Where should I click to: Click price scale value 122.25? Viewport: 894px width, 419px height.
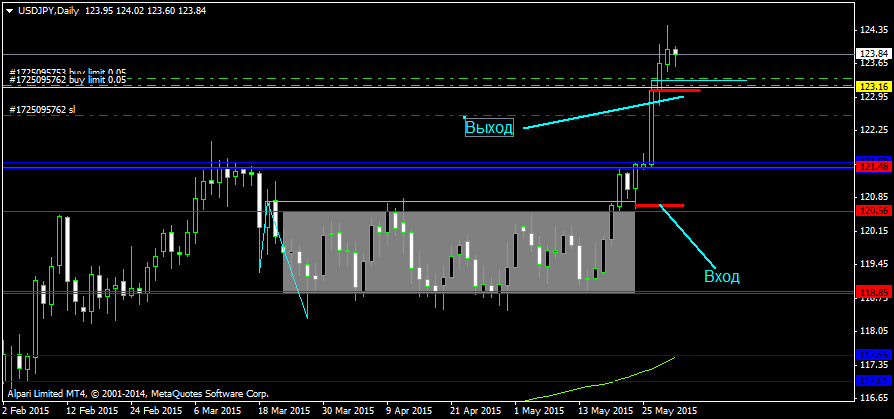pos(874,131)
